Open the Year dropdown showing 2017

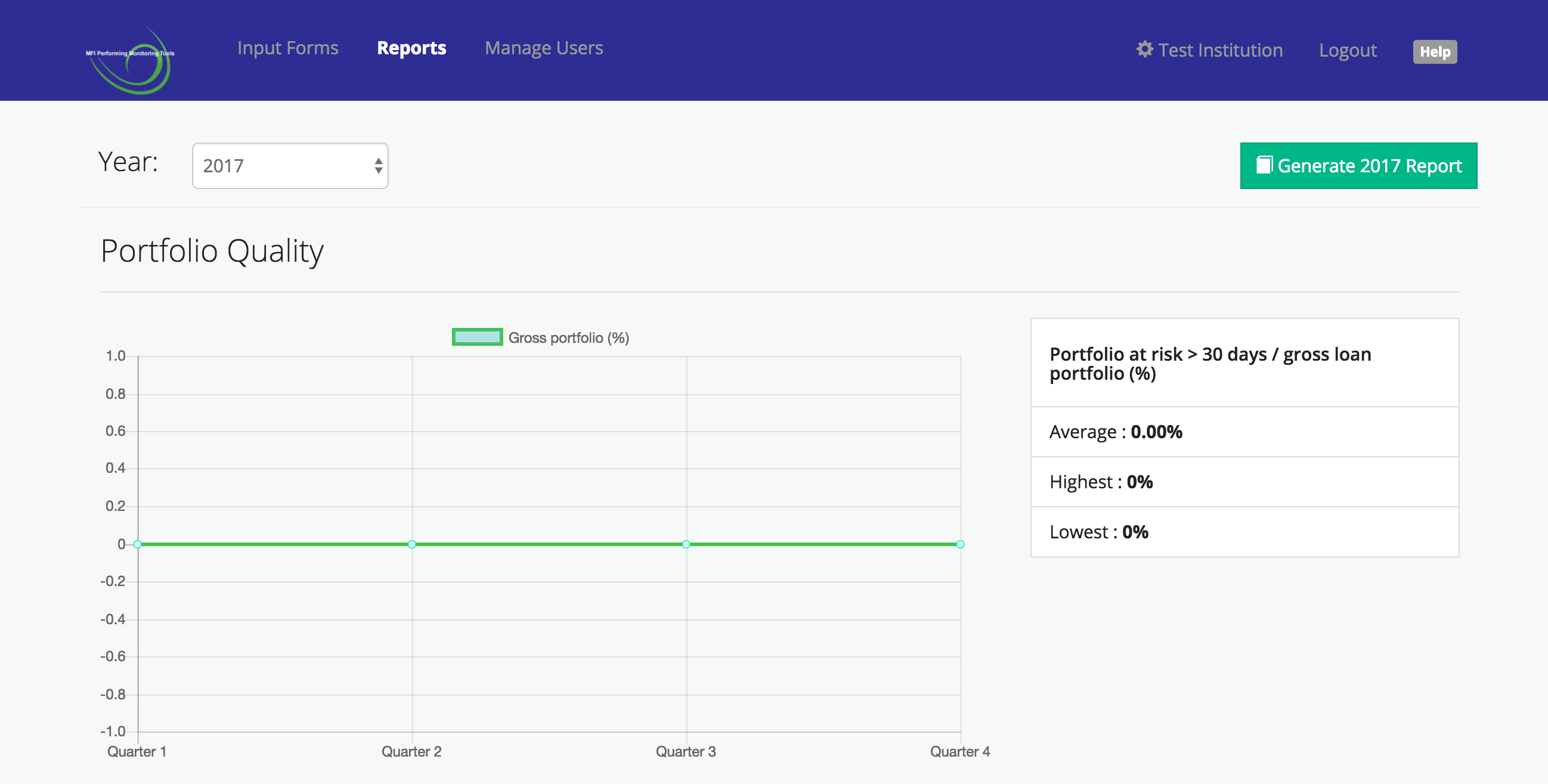tap(290, 166)
